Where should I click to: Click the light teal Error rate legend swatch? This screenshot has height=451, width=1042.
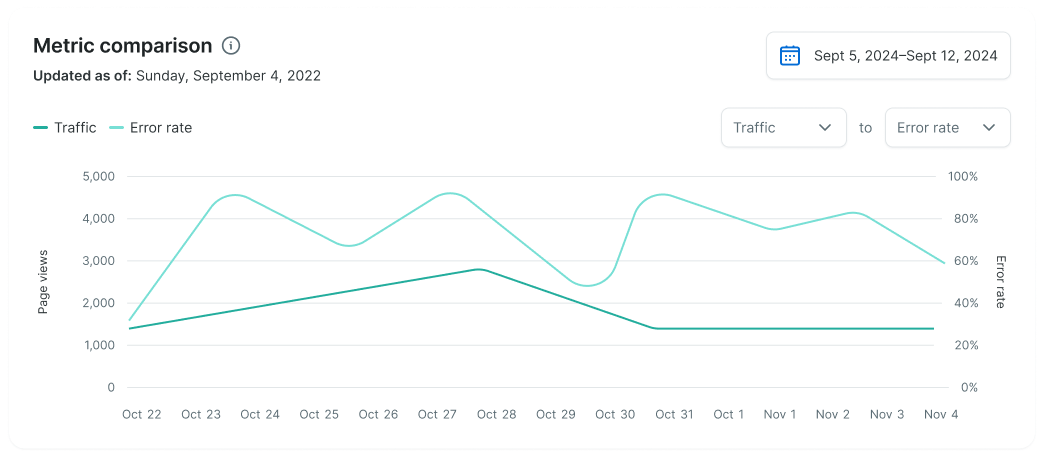117,128
